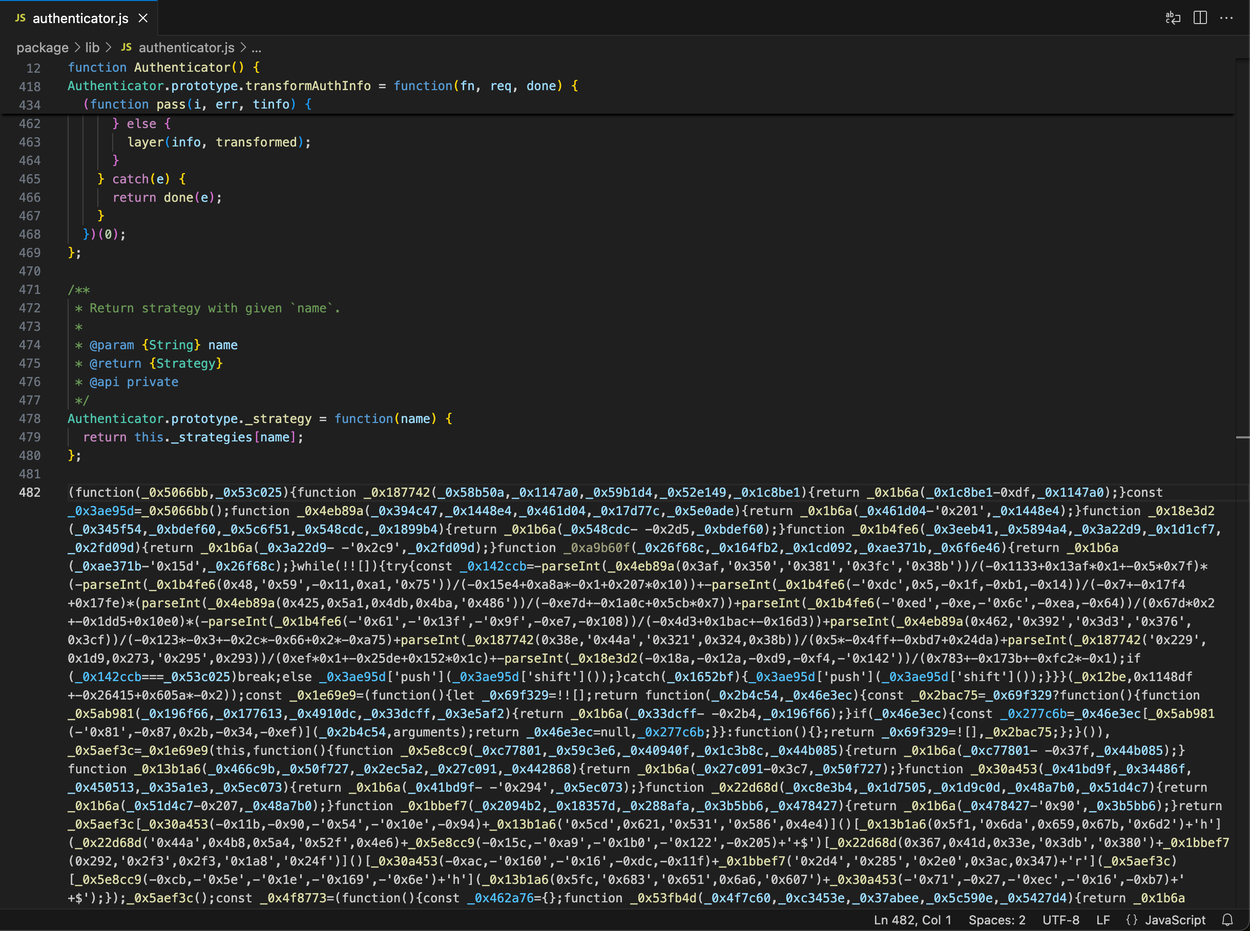Viewport: 1250px width, 931px height.
Task: Open the package breadcrumb dropdown
Action: pos(42,47)
